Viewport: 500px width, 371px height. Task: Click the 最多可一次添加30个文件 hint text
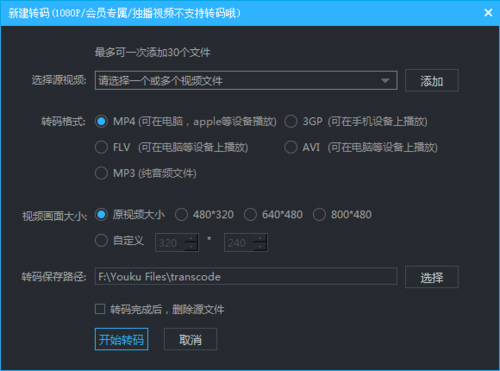coord(152,52)
